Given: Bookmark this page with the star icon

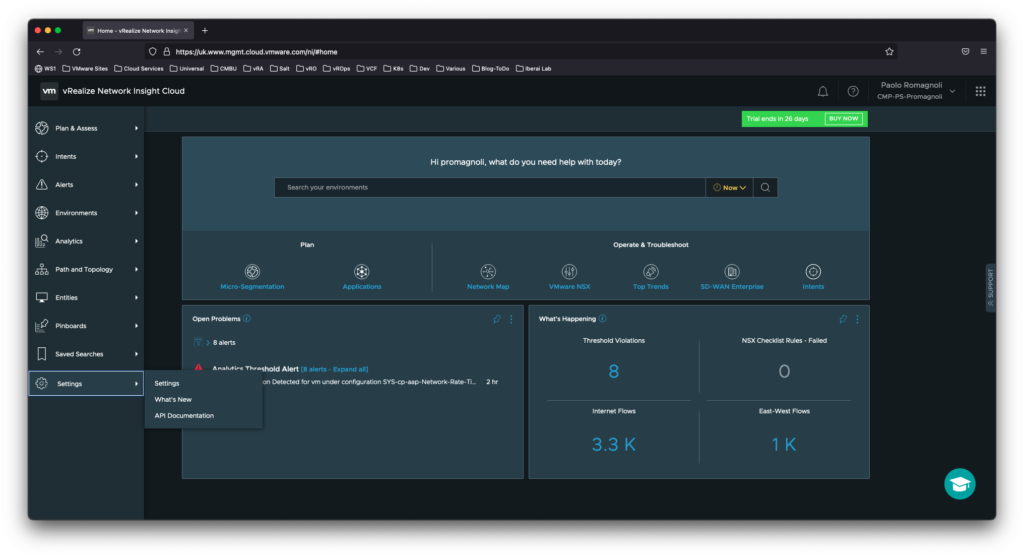Looking at the screenshot, I should [889, 52].
